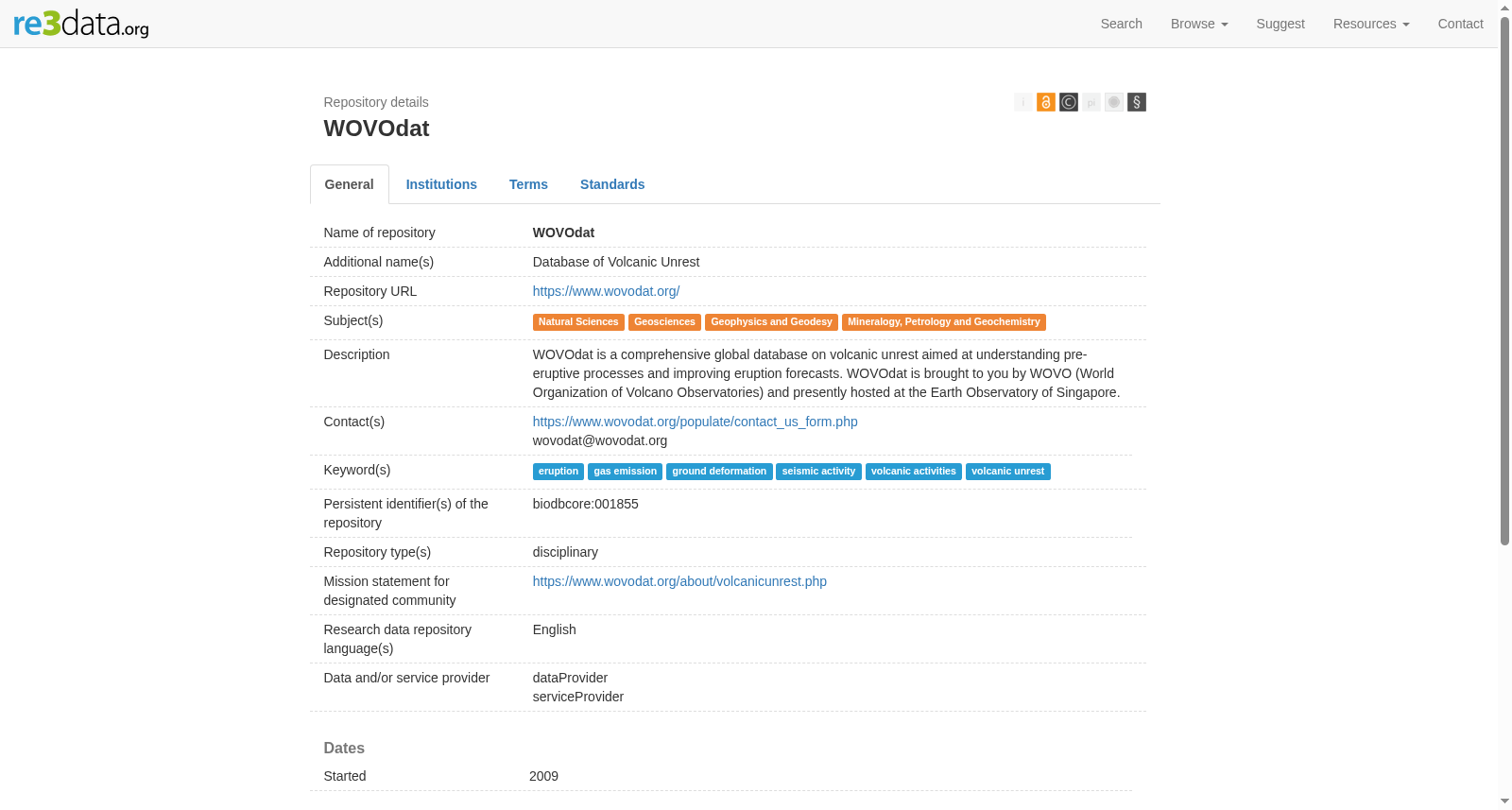Click the page's vertical scrollbar thumb
The height and width of the screenshot is (810, 1512).
(1504, 281)
